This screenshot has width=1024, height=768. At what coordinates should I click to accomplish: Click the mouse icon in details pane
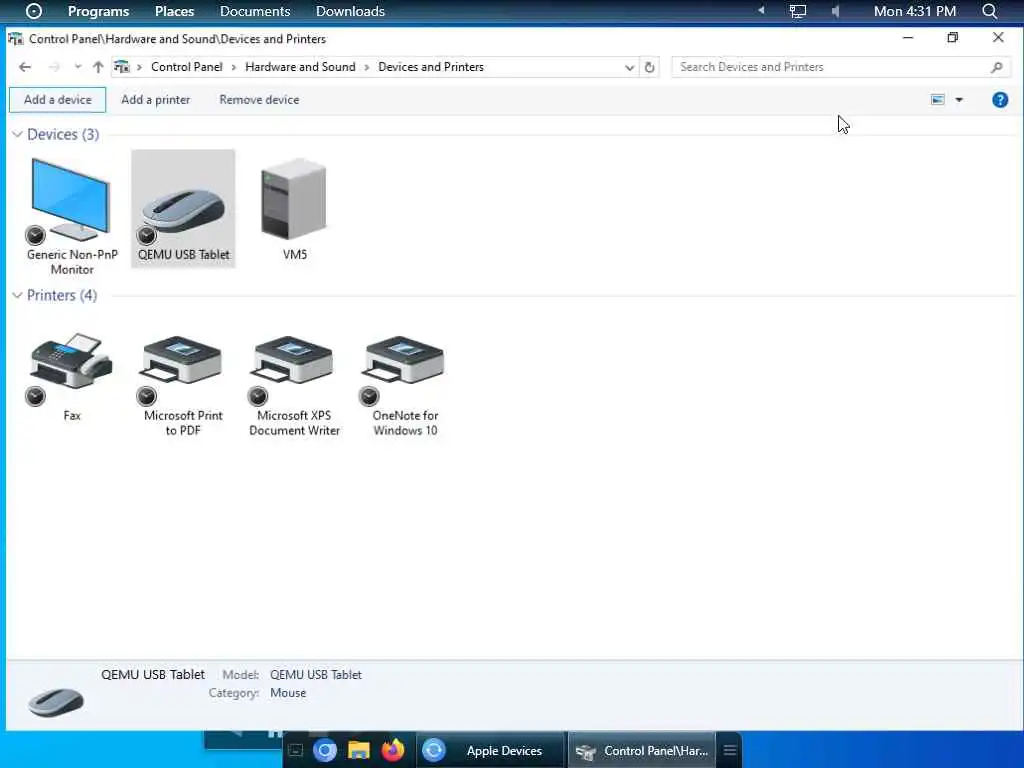click(x=56, y=701)
